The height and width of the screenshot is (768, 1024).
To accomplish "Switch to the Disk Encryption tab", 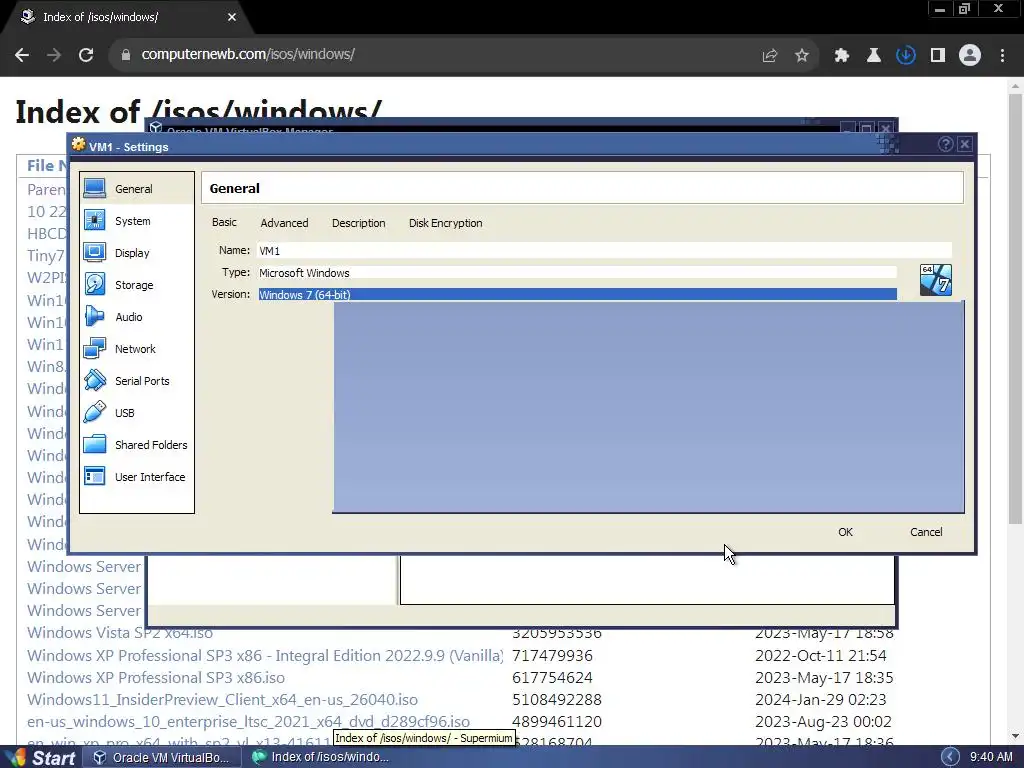I will click(445, 223).
